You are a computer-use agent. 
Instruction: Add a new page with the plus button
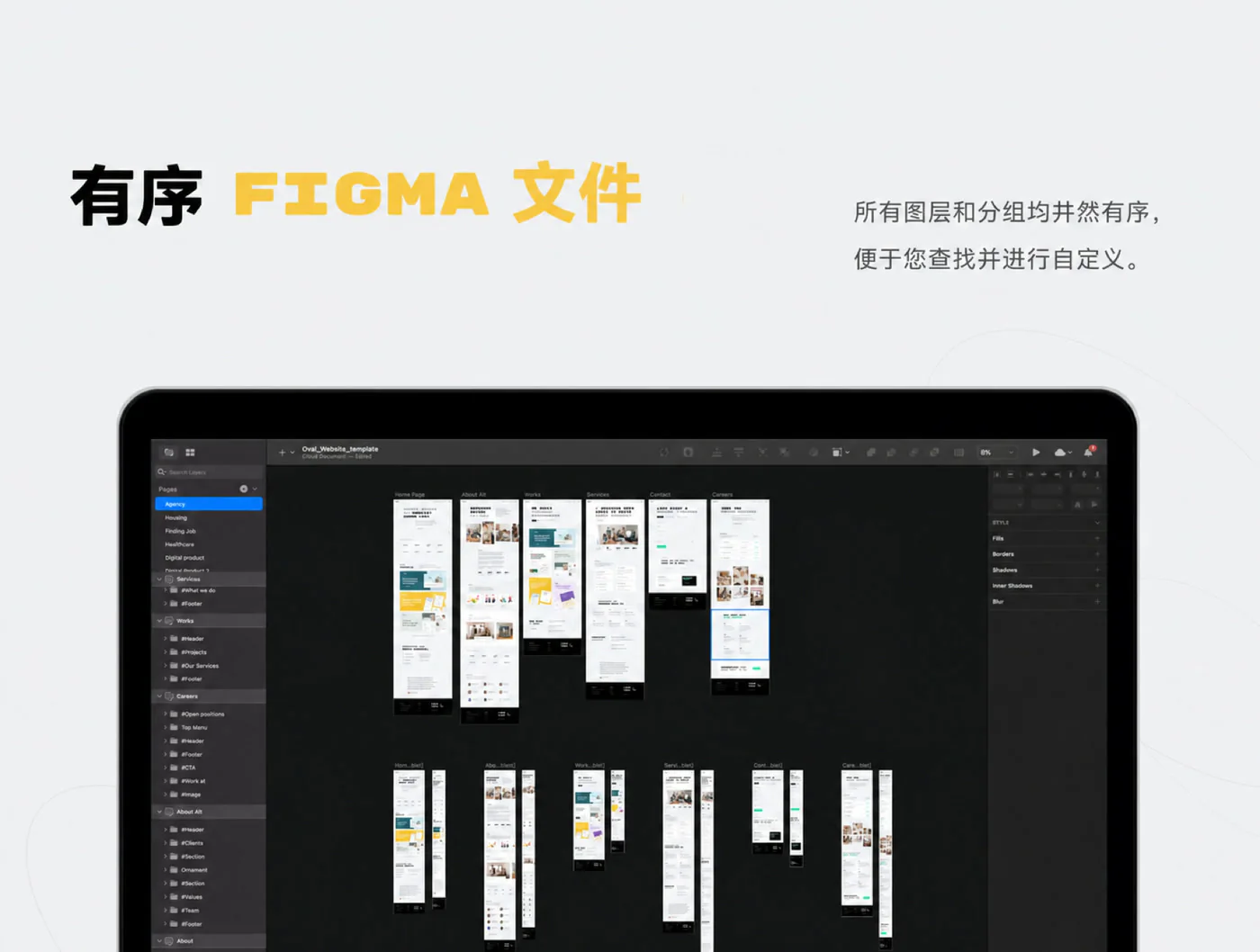point(243,489)
